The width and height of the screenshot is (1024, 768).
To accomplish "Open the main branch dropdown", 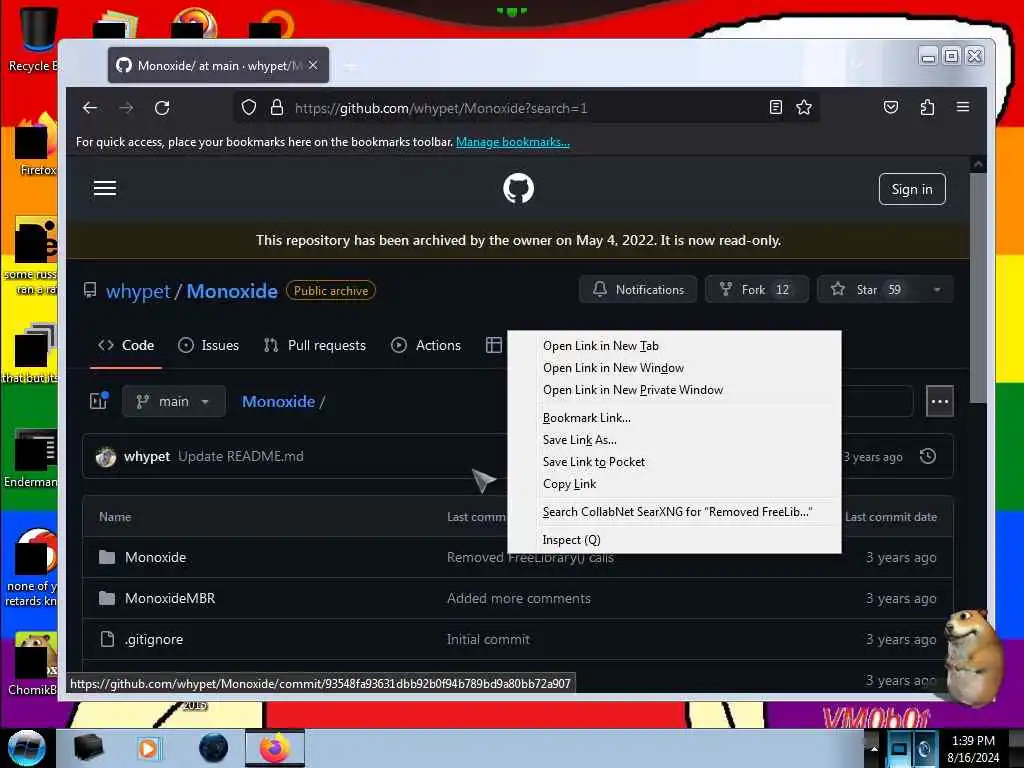I will (x=174, y=401).
